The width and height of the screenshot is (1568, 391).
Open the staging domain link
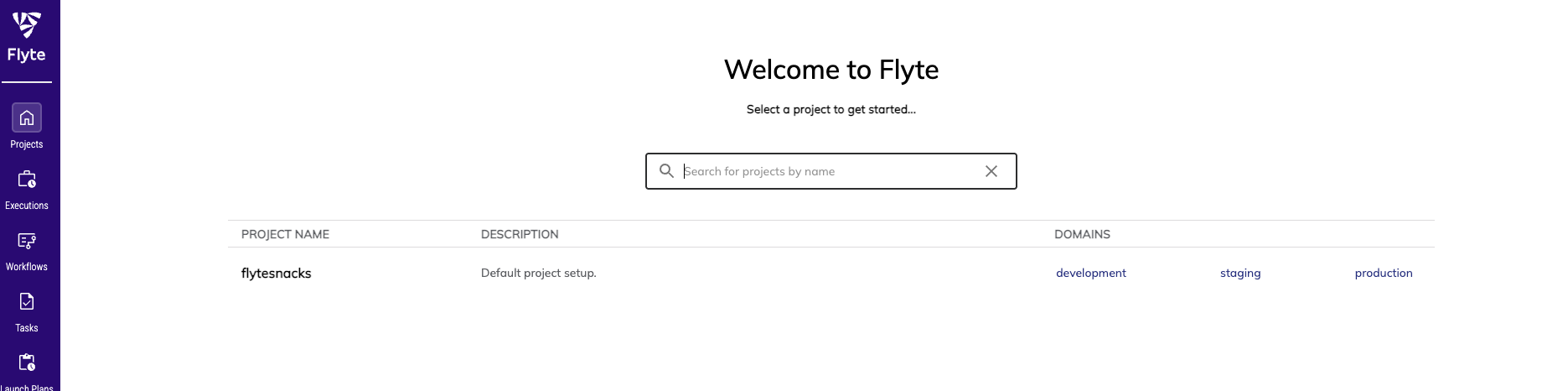(1240, 274)
